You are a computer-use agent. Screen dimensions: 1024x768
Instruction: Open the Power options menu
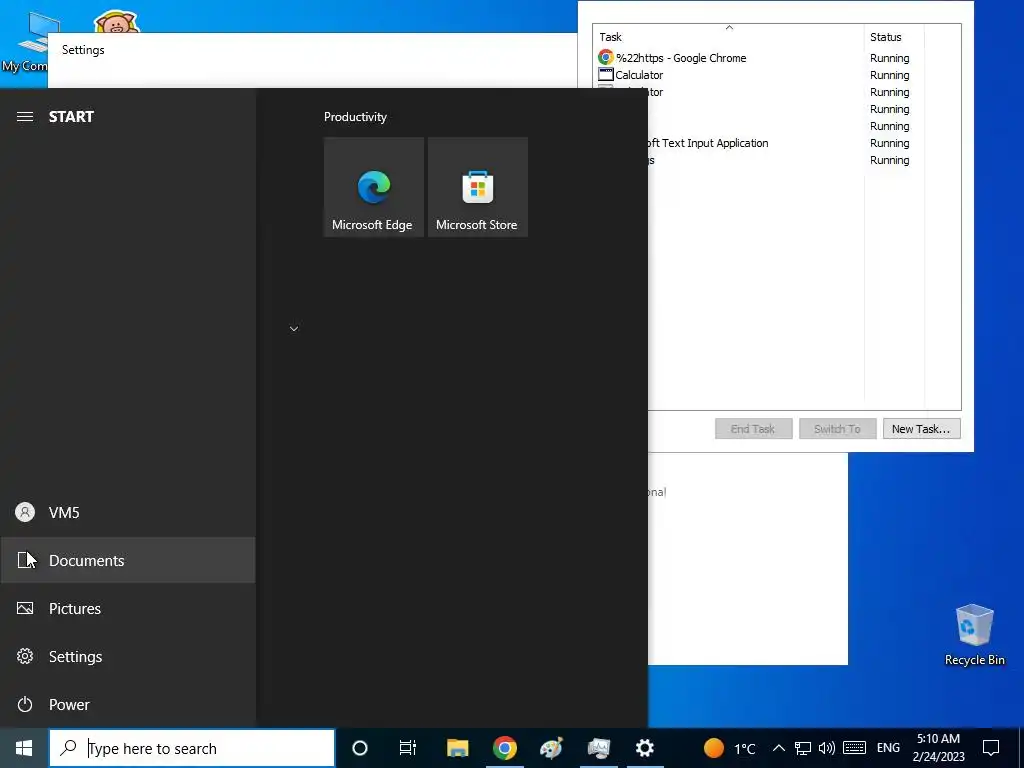point(128,705)
